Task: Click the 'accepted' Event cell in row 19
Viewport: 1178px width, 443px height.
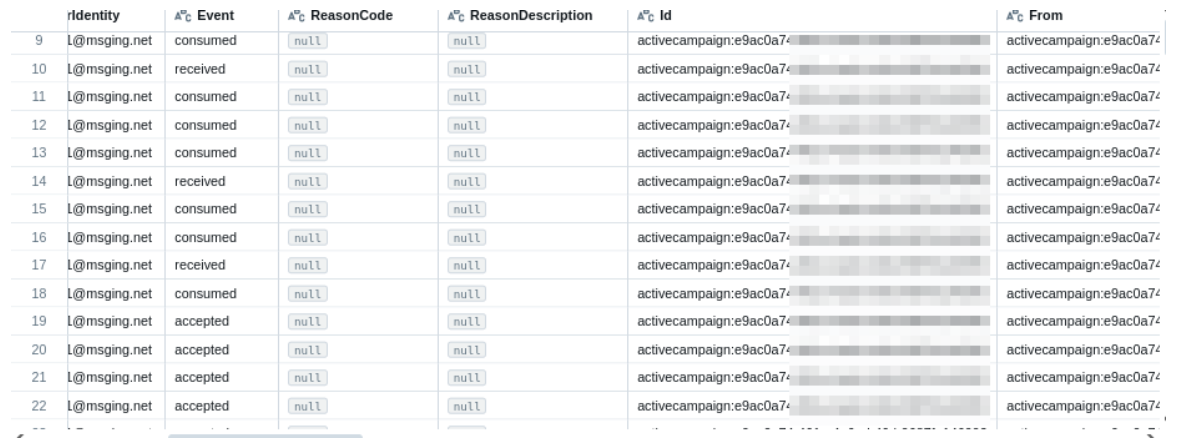Action: tap(202, 322)
